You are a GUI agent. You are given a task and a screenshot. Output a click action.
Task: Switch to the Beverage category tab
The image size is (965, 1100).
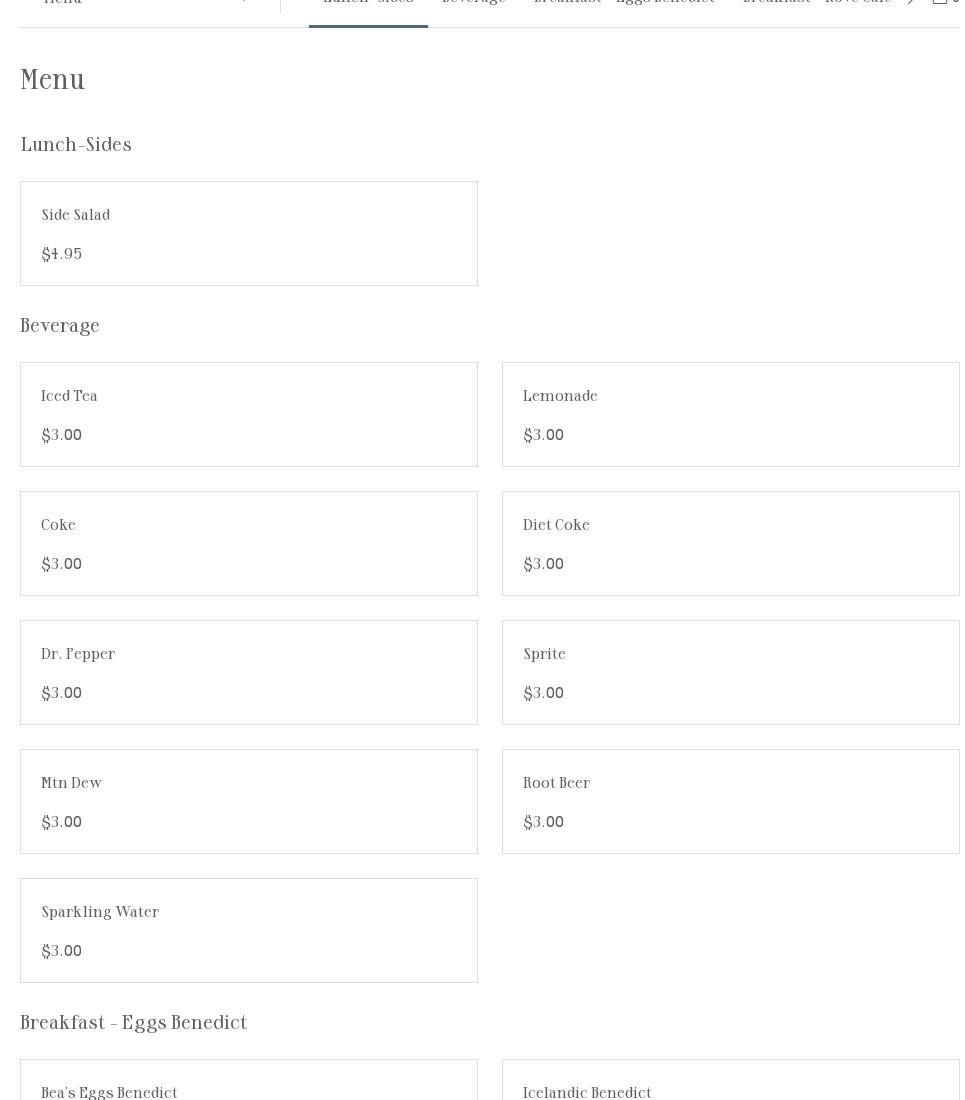pos(473,4)
